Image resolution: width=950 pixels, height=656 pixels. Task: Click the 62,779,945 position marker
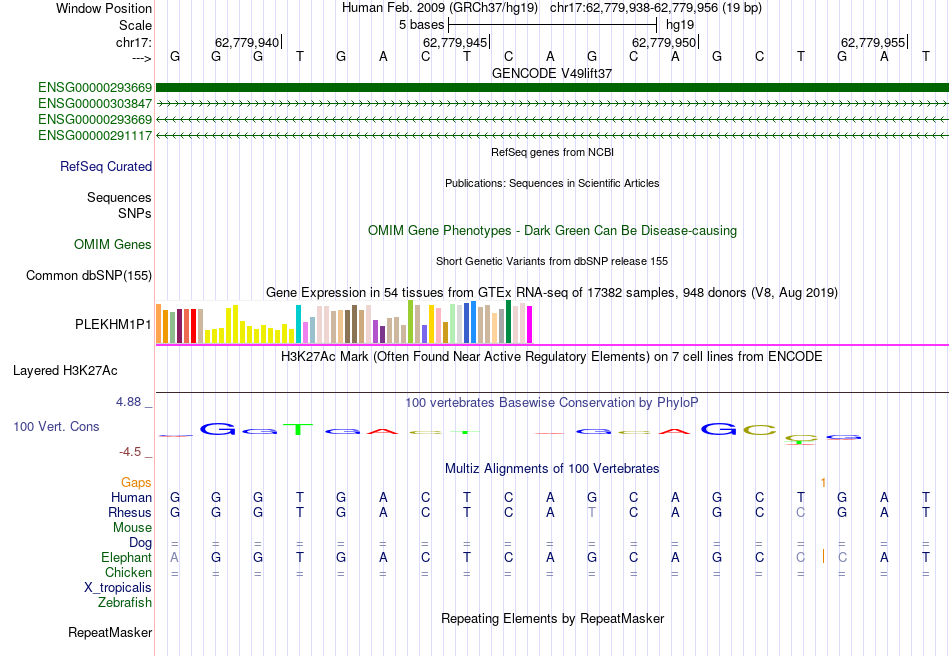[x=456, y=42]
